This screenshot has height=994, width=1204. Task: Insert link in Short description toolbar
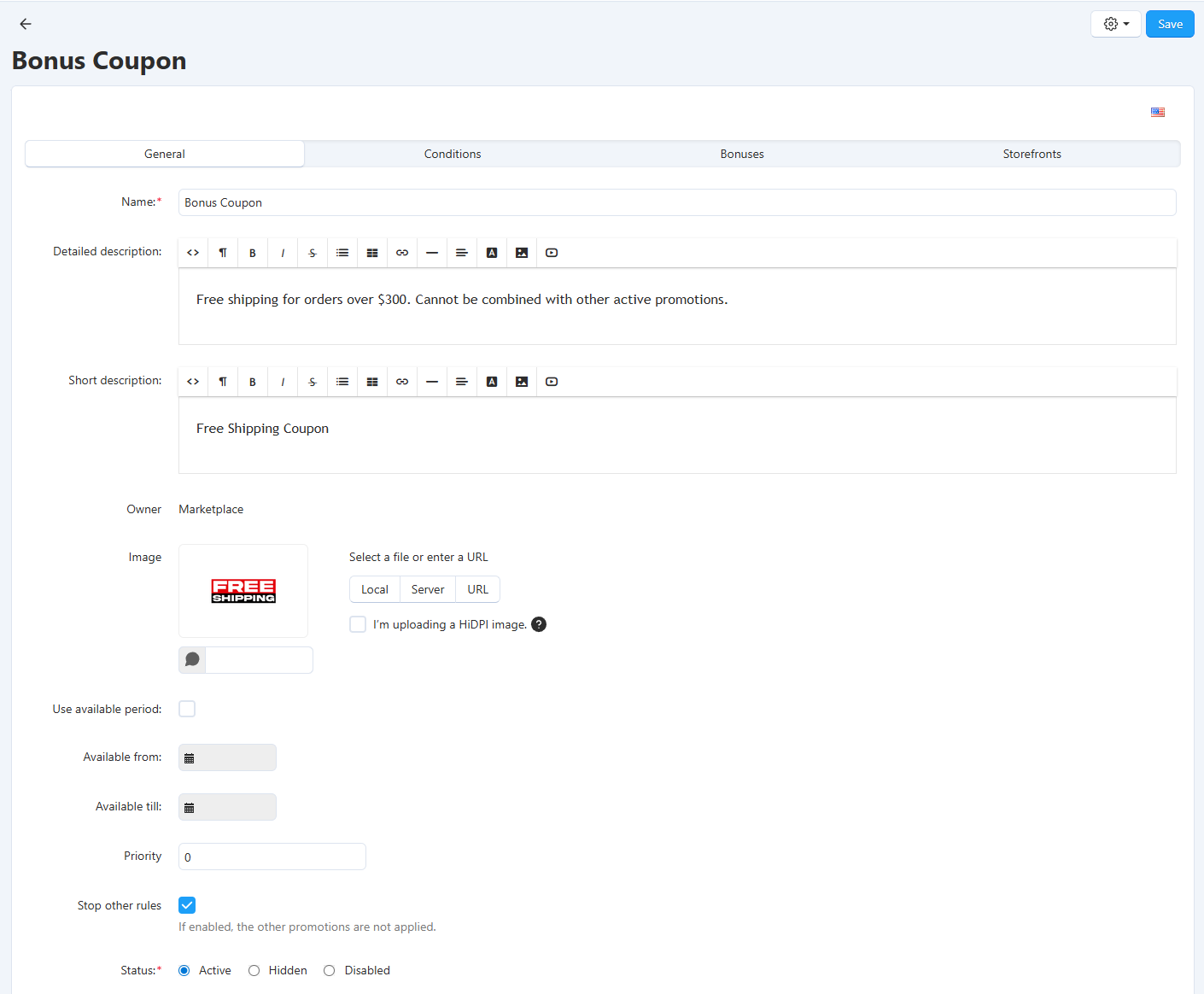(402, 382)
